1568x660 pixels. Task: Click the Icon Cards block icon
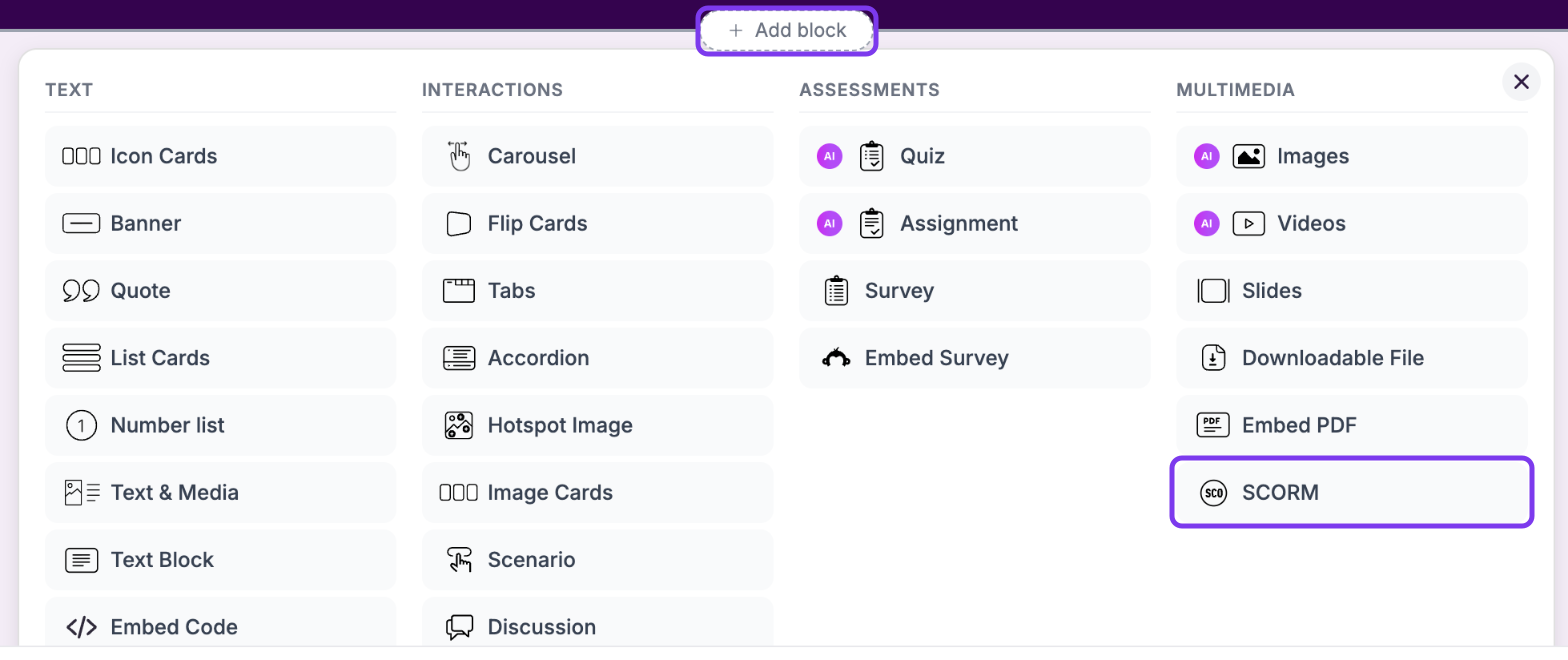pos(81,156)
